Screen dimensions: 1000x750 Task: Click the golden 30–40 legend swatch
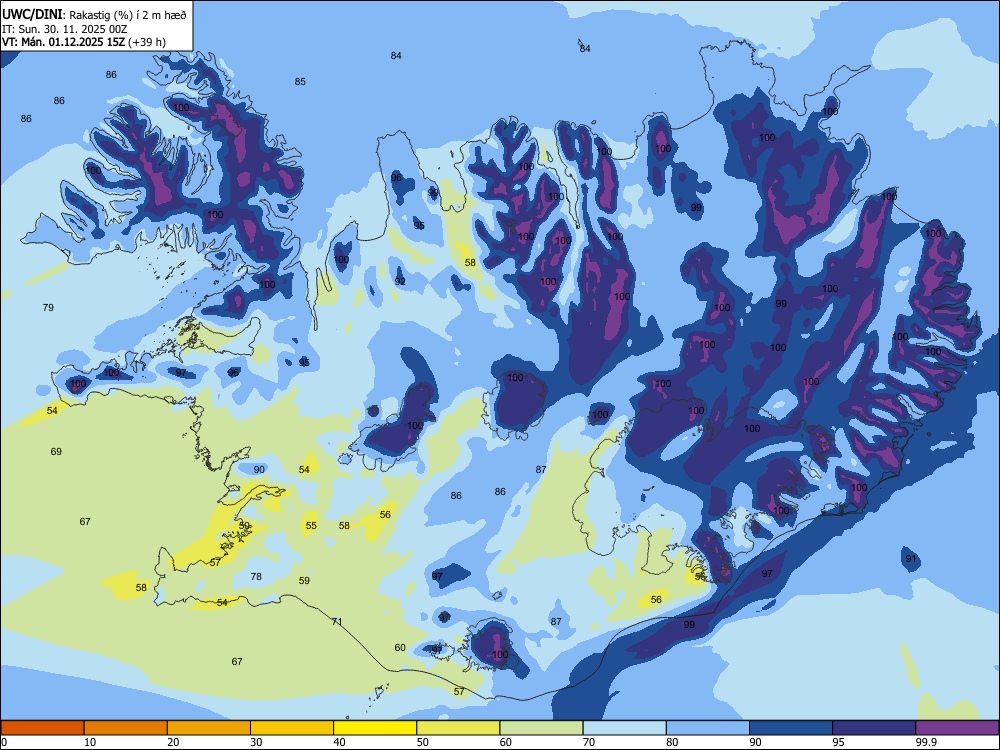[x=292, y=728]
